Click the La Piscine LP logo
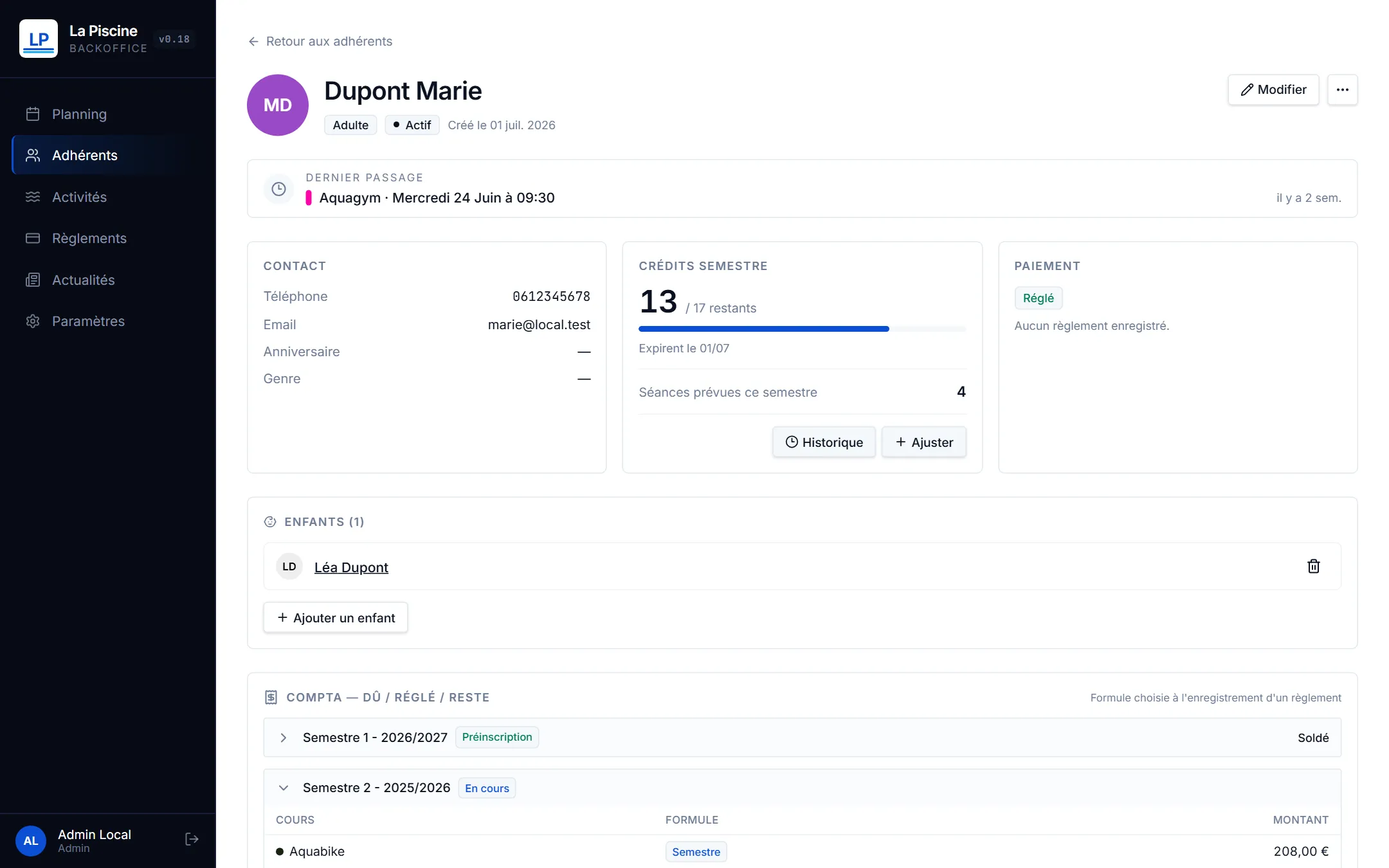 (39, 39)
